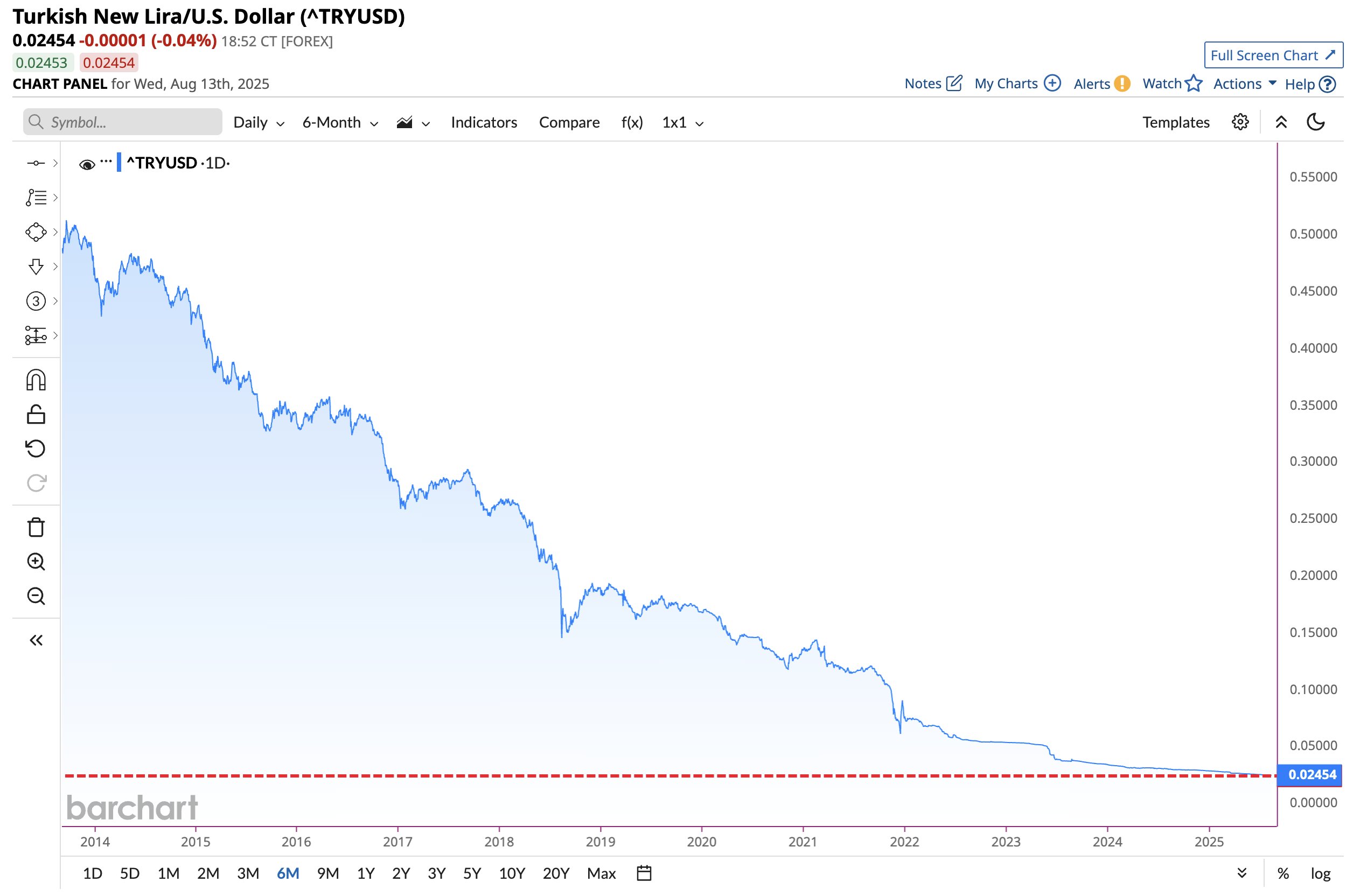Screen dimensions: 1353x896
Task: Select the 1Y range tab
Action: (365, 873)
